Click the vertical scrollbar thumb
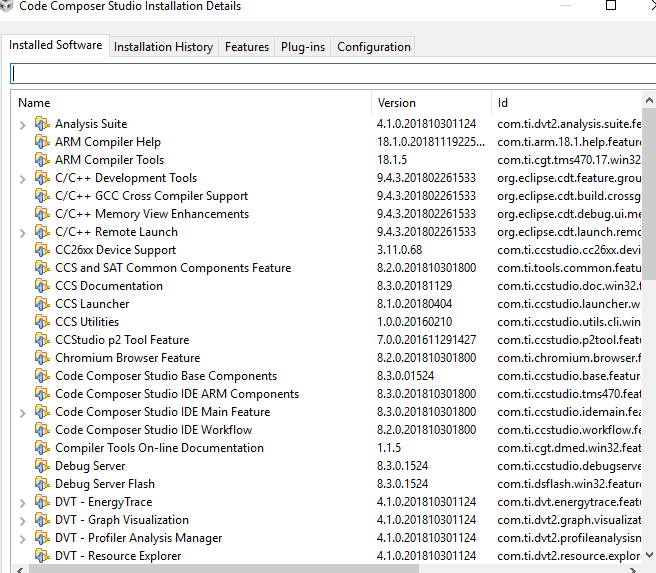This screenshot has width=656, height=573. (649, 194)
